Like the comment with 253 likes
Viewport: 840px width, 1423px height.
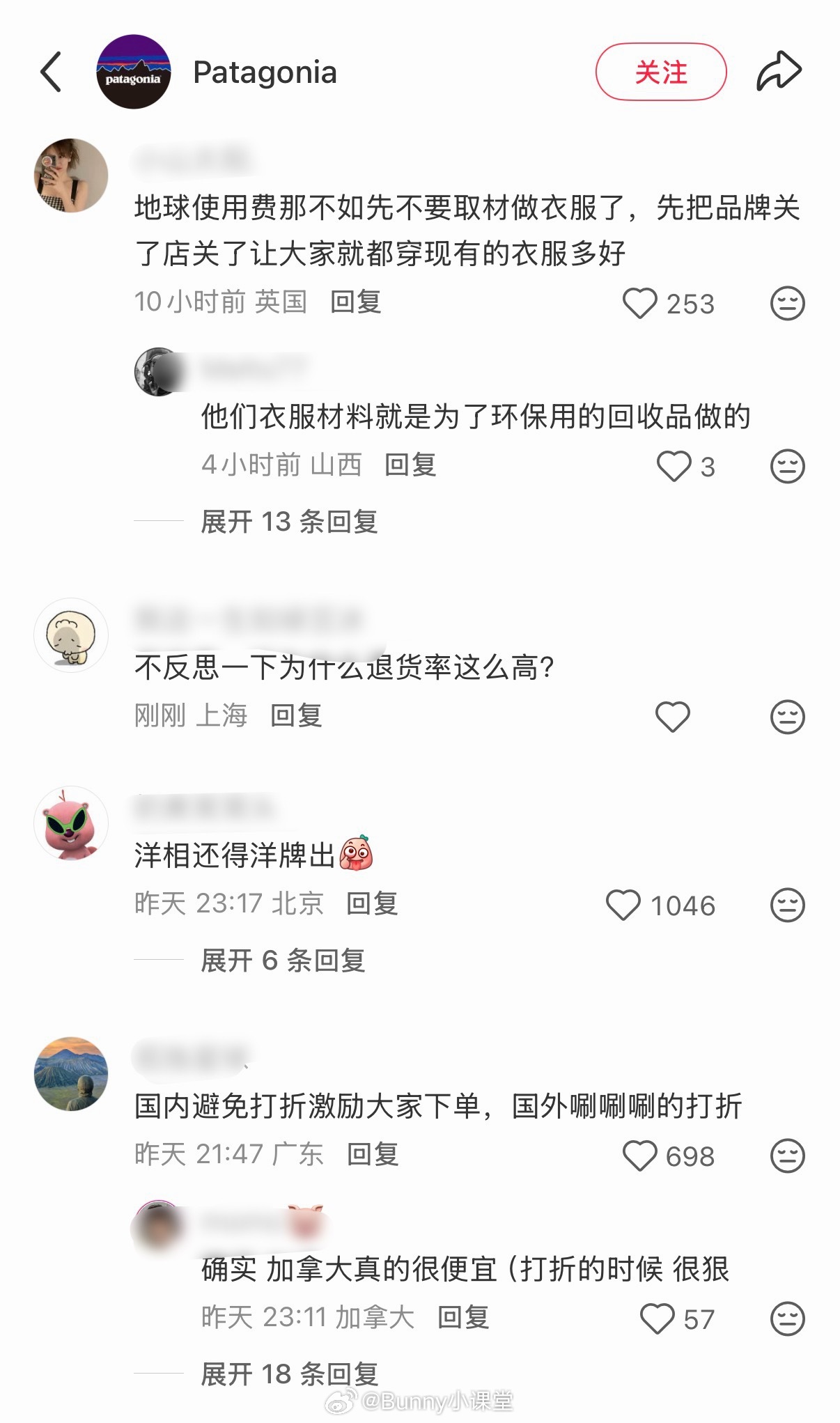639,304
